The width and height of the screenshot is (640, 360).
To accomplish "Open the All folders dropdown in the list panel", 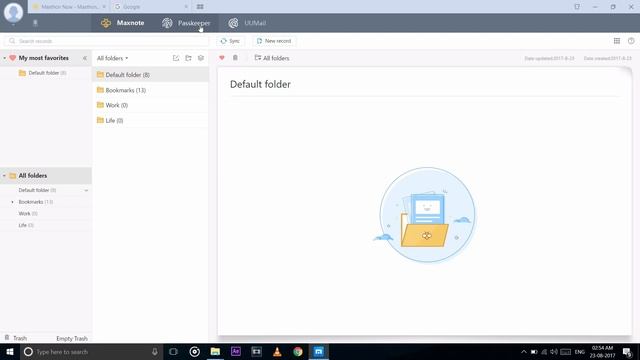I will (x=112, y=58).
